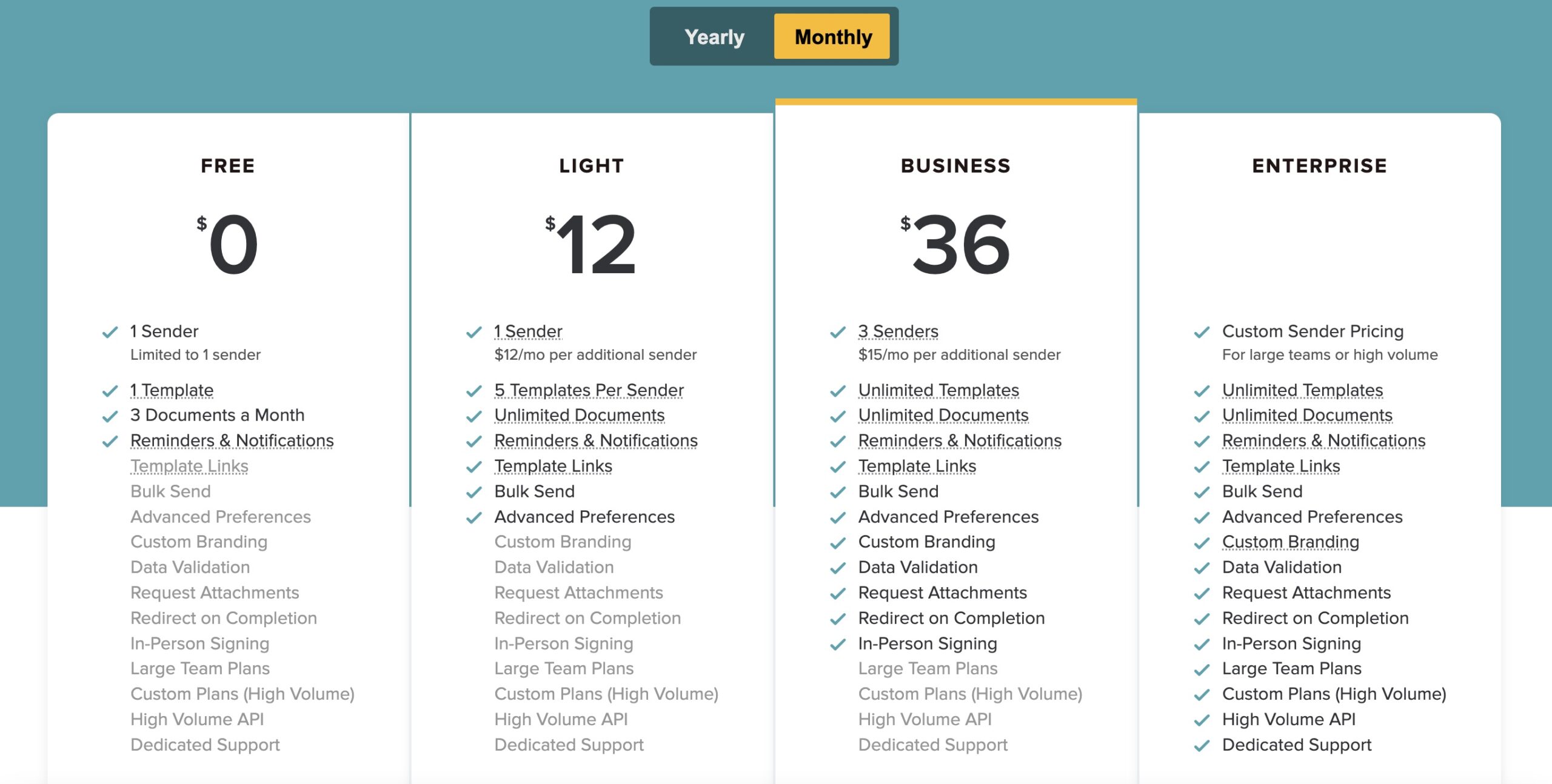Select the Monthly billing option
This screenshot has width=1552, height=784.
tap(832, 37)
